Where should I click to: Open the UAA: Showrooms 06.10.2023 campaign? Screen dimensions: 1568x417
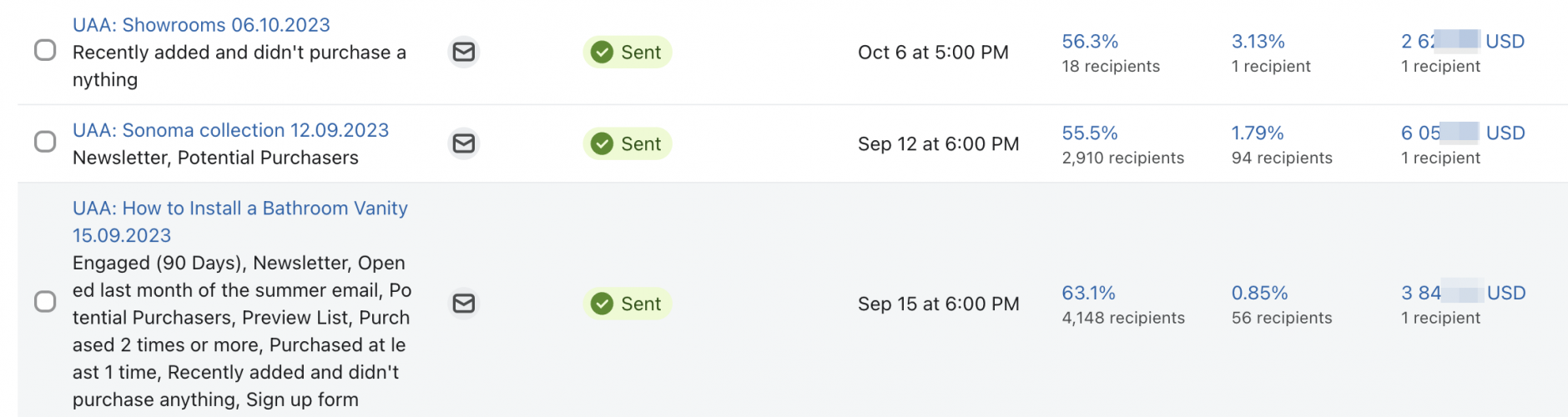[201, 25]
